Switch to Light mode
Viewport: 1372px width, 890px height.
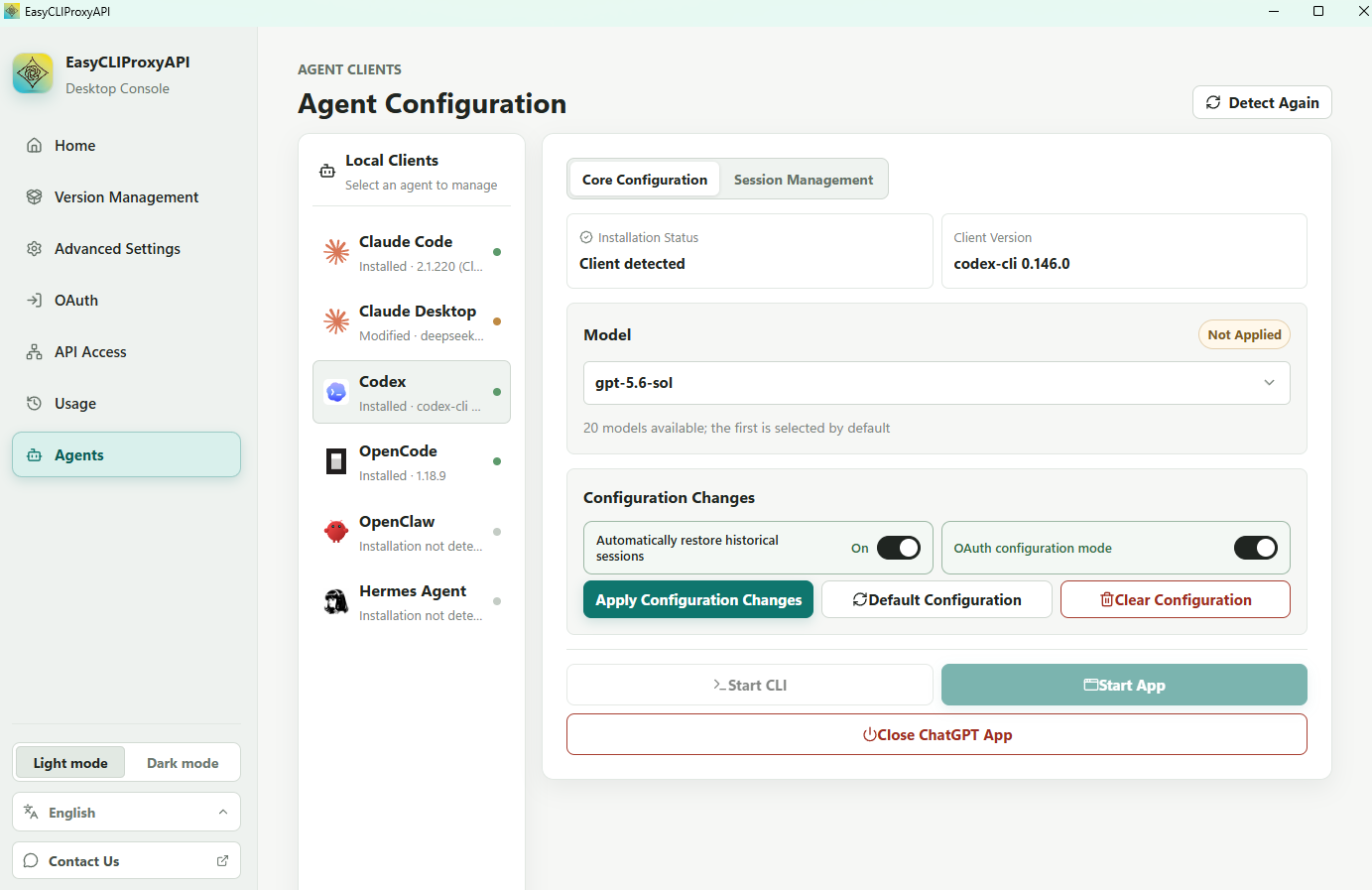point(69,763)
